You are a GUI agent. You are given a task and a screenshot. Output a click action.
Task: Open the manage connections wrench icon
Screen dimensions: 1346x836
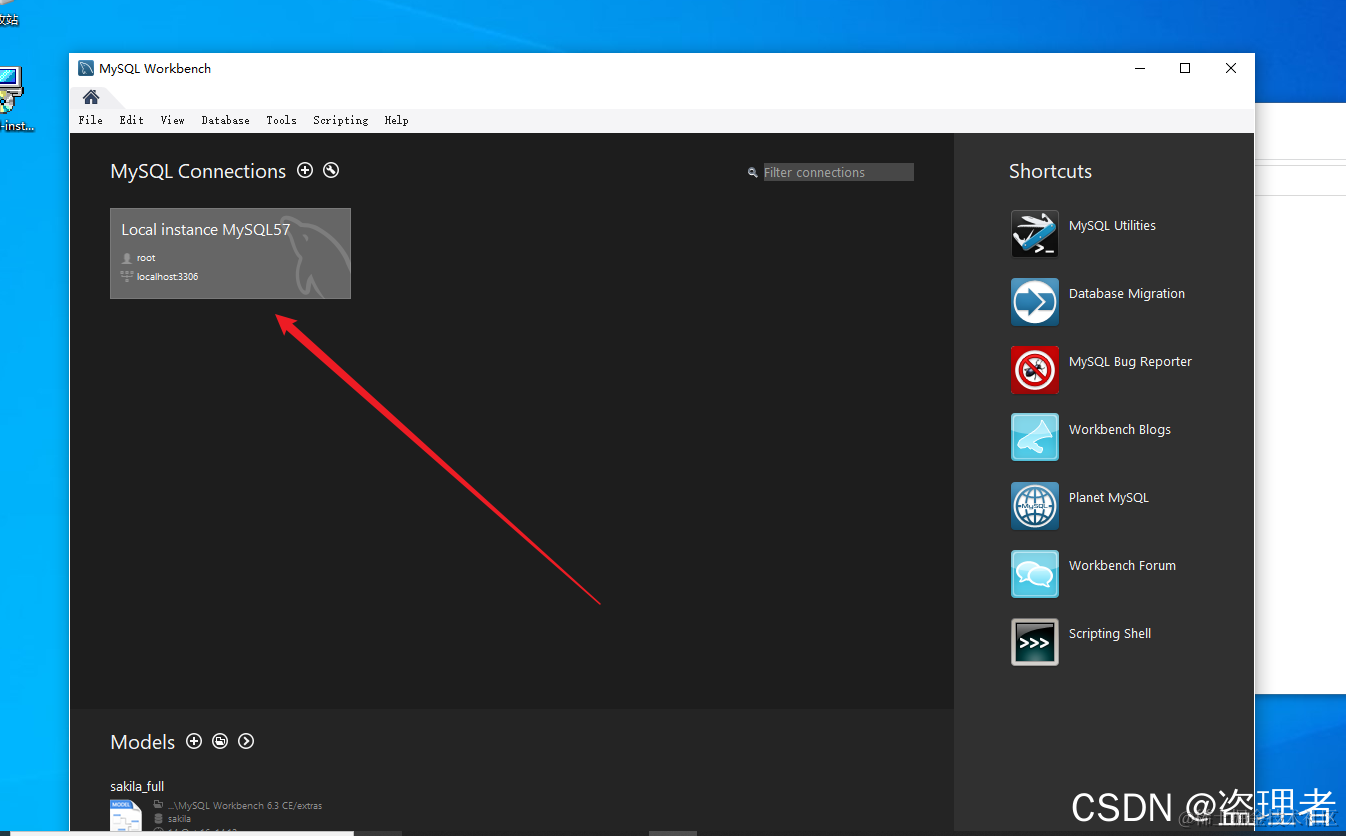click(x=331, y=170)
